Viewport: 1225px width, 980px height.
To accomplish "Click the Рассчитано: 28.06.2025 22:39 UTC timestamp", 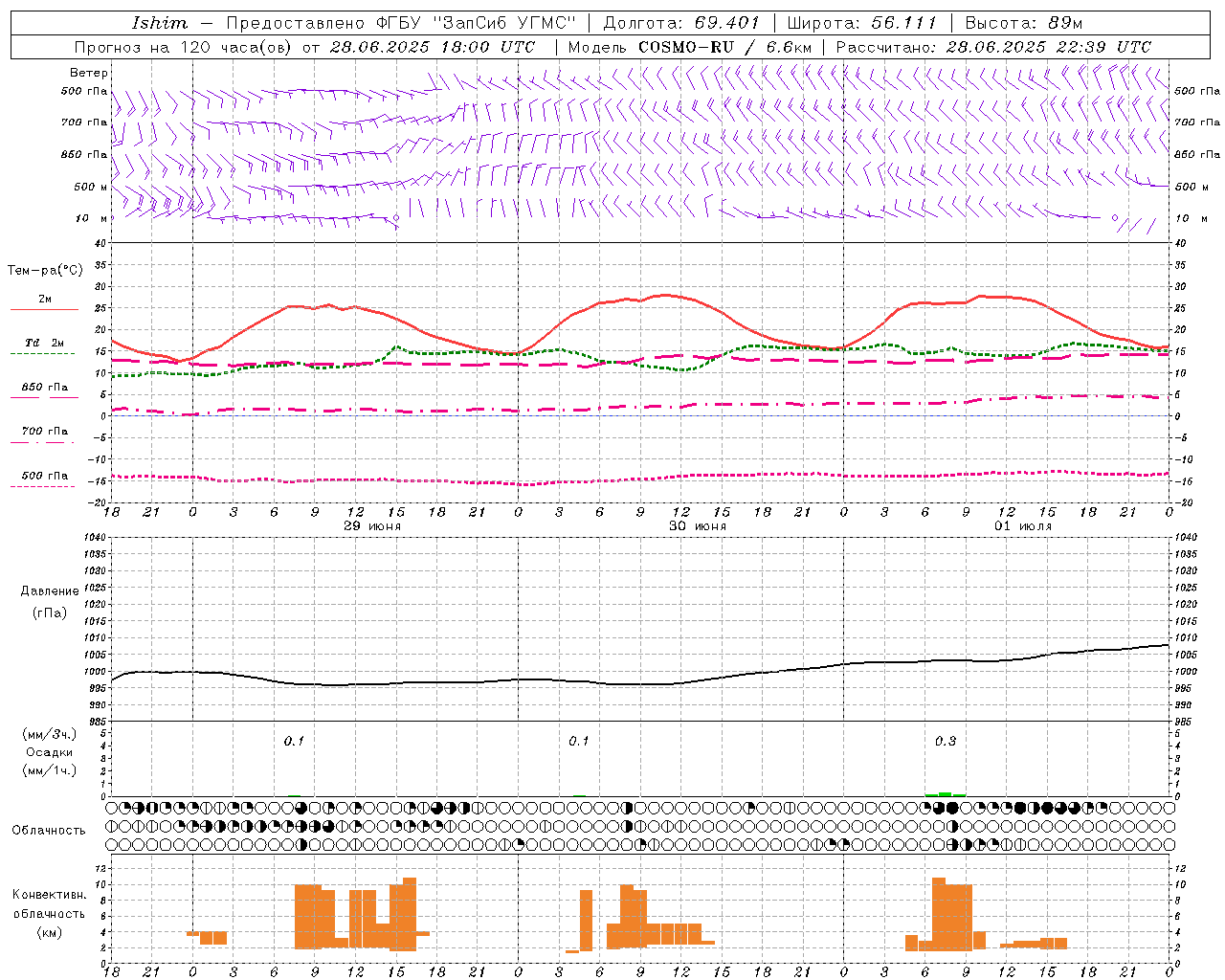I will tap(993, 47).
